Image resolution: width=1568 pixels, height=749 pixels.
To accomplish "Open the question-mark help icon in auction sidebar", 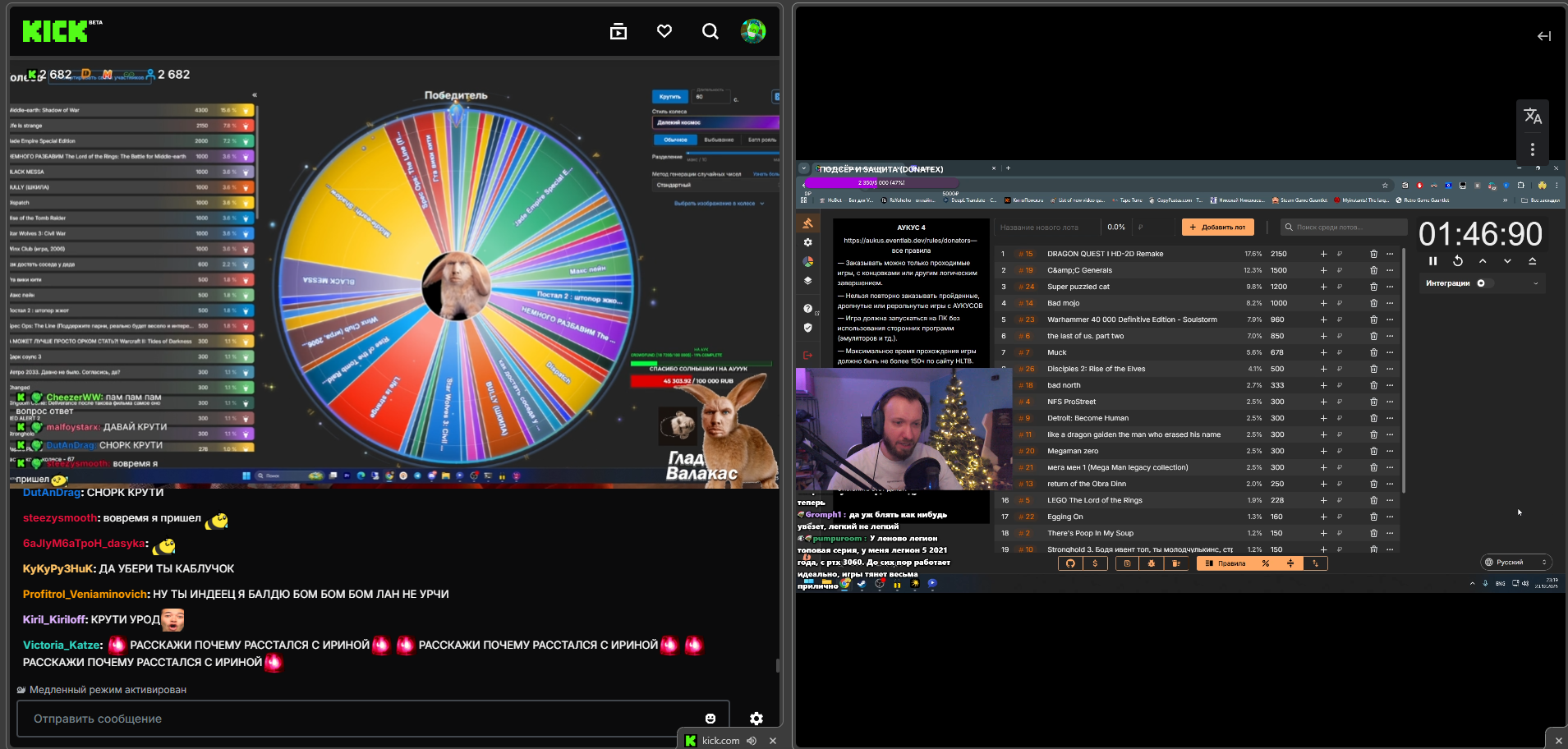I will (x=808, y=309).
